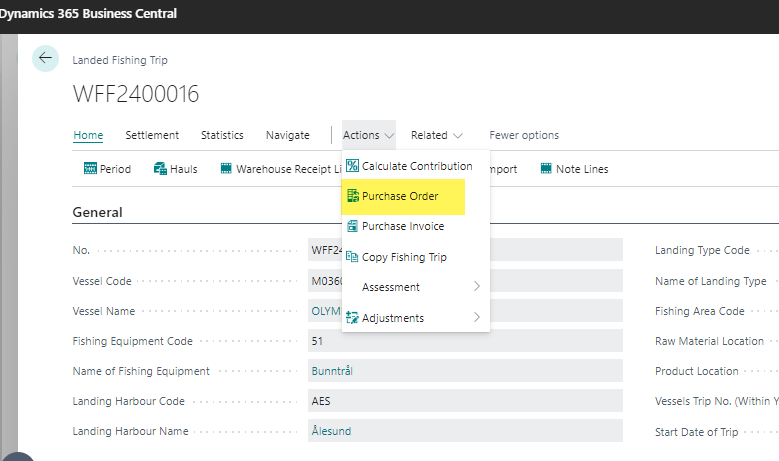Click the back arrow button

(x=45, y=59)
